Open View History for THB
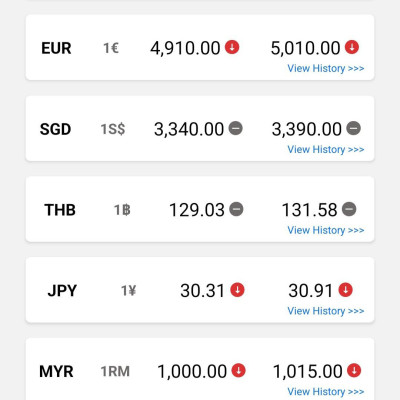The width and height of the screenshot is (400, 400). pos(326,230)
